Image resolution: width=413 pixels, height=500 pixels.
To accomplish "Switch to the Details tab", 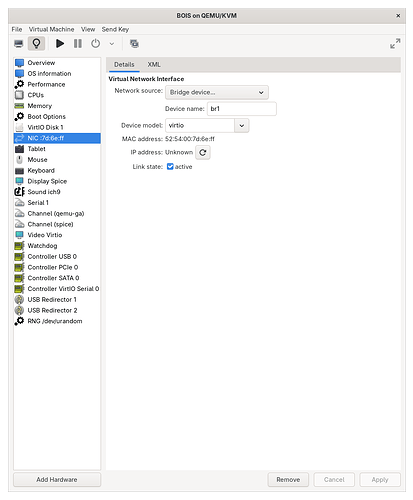I will (x=124, y=64).
